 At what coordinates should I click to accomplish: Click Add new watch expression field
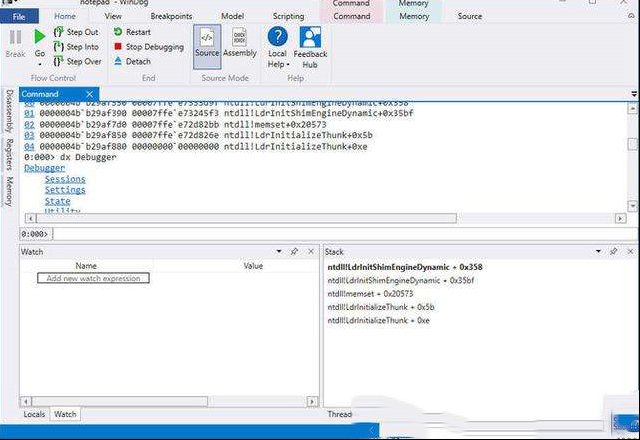pos(93,278)
